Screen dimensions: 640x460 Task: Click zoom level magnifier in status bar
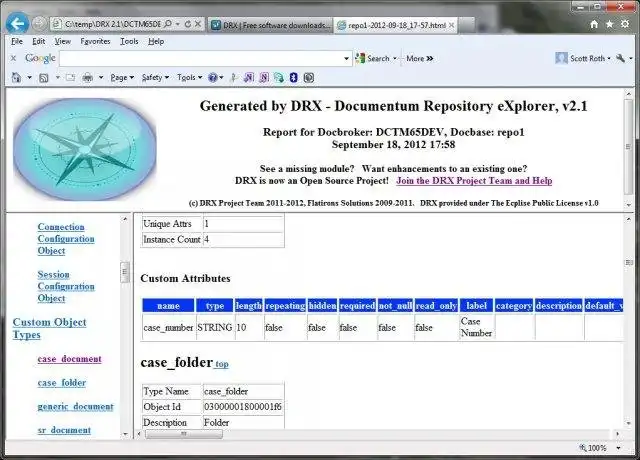(x=583, y=448)
